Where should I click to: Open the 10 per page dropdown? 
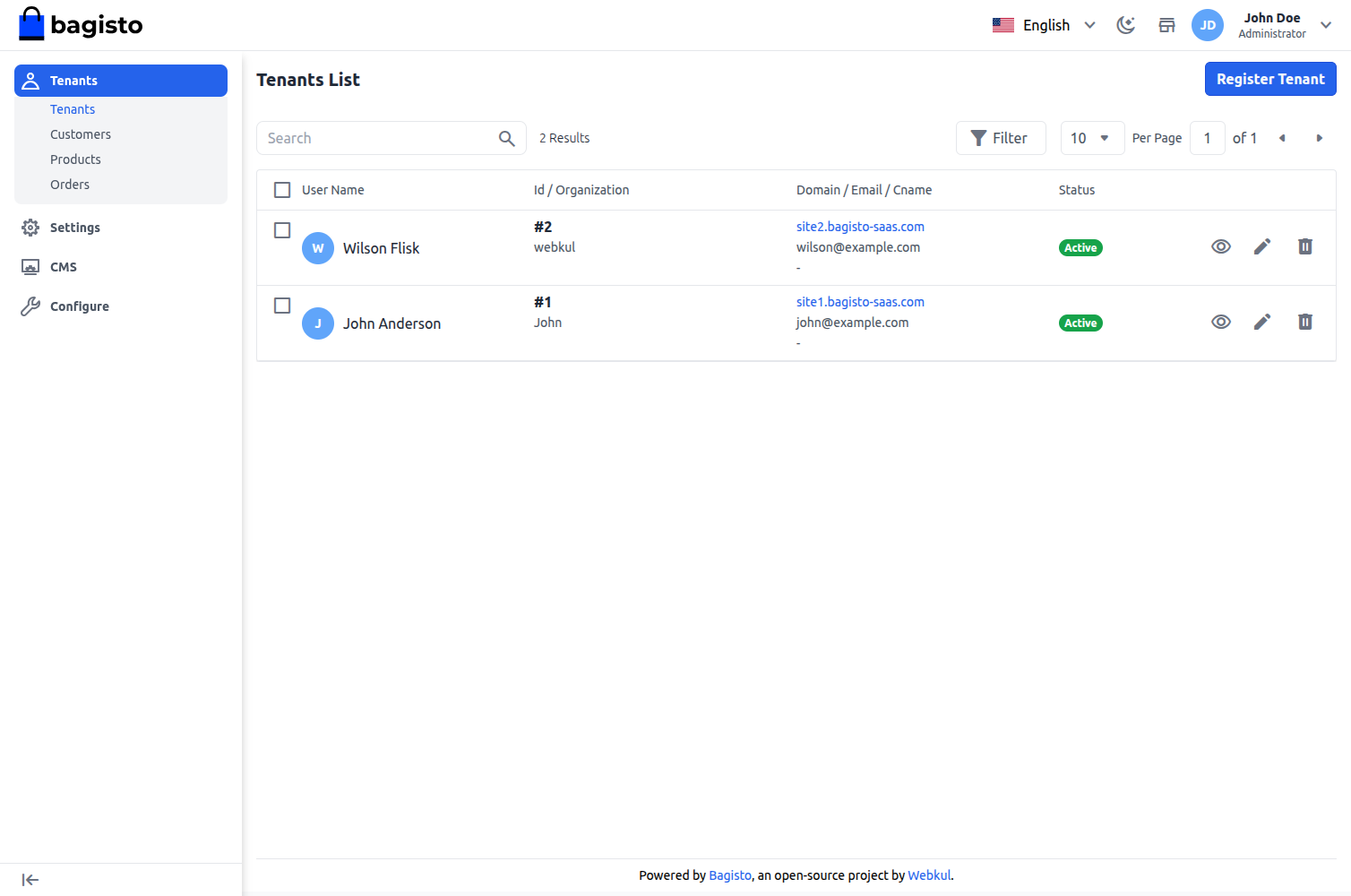(x=1092, y=138)
